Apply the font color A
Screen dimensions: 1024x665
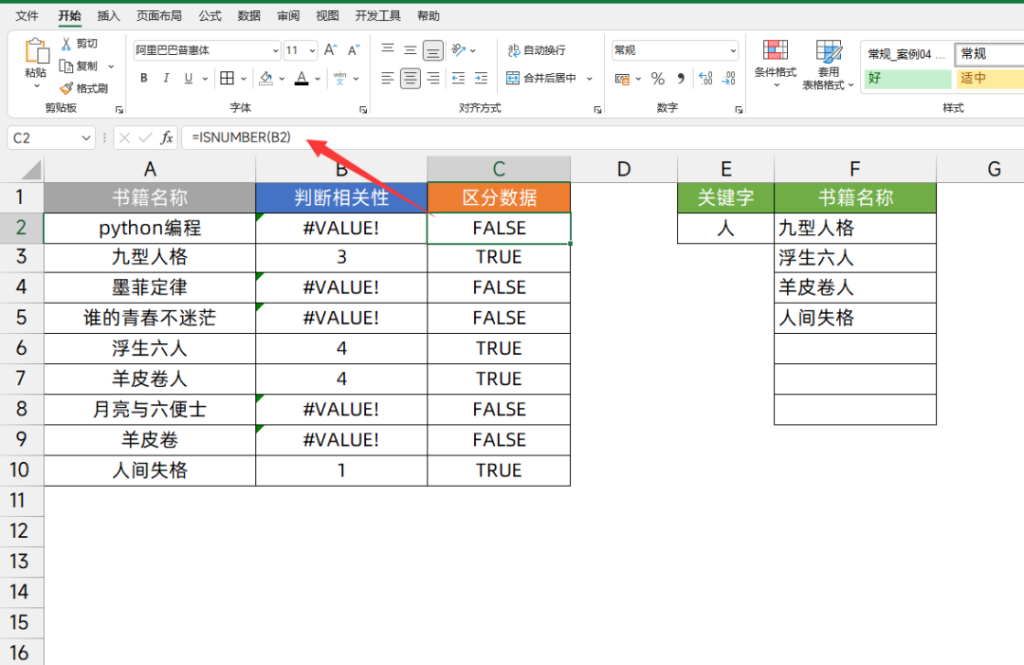(x=301, y=78)
